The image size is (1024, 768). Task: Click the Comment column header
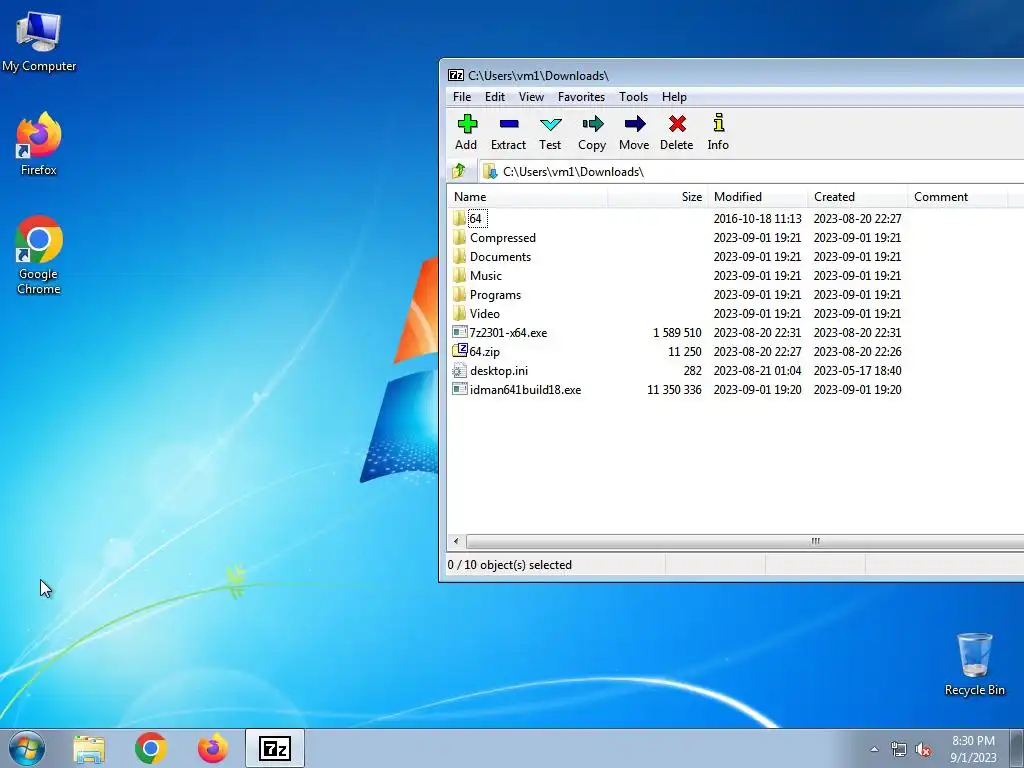point(957,197)
